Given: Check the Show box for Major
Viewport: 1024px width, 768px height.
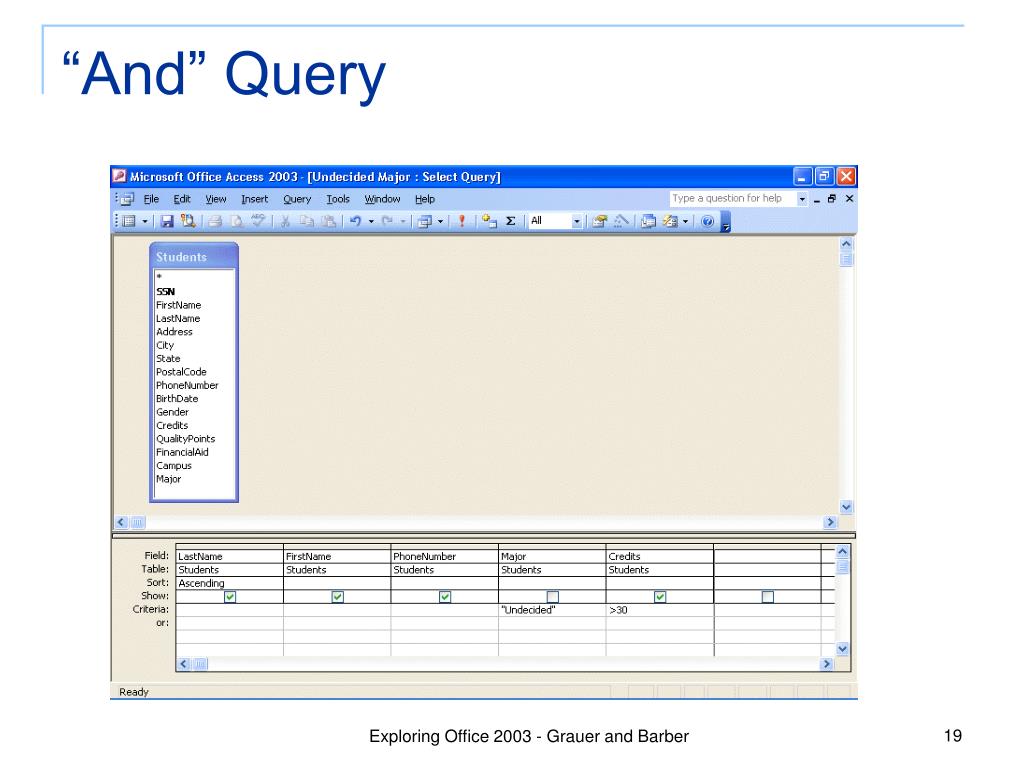Looking at the screenshot, I should pos(553,596).
